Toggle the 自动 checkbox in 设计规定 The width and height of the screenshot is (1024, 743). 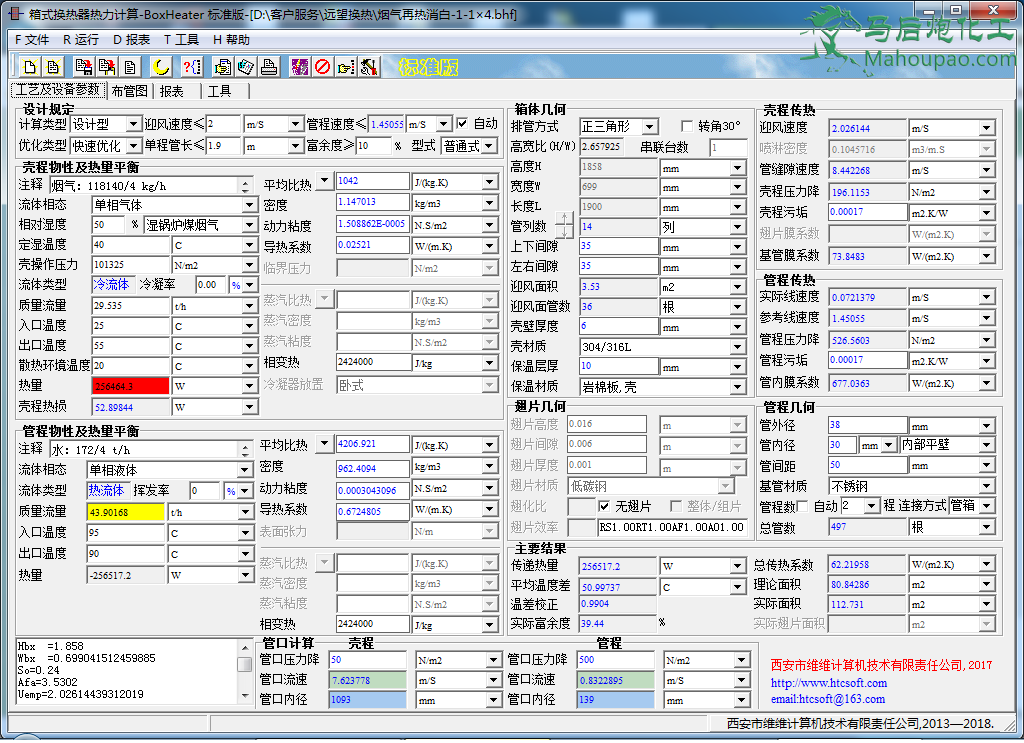462,124
